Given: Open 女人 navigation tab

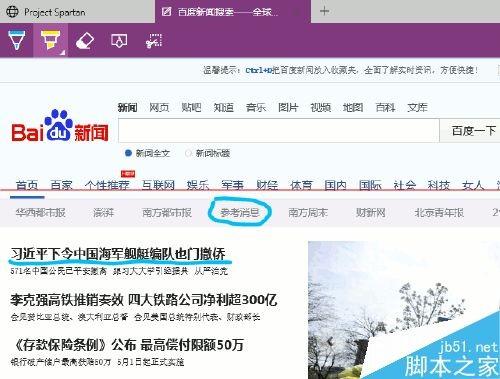Looking at the screenshot, I should pos(473,185).
